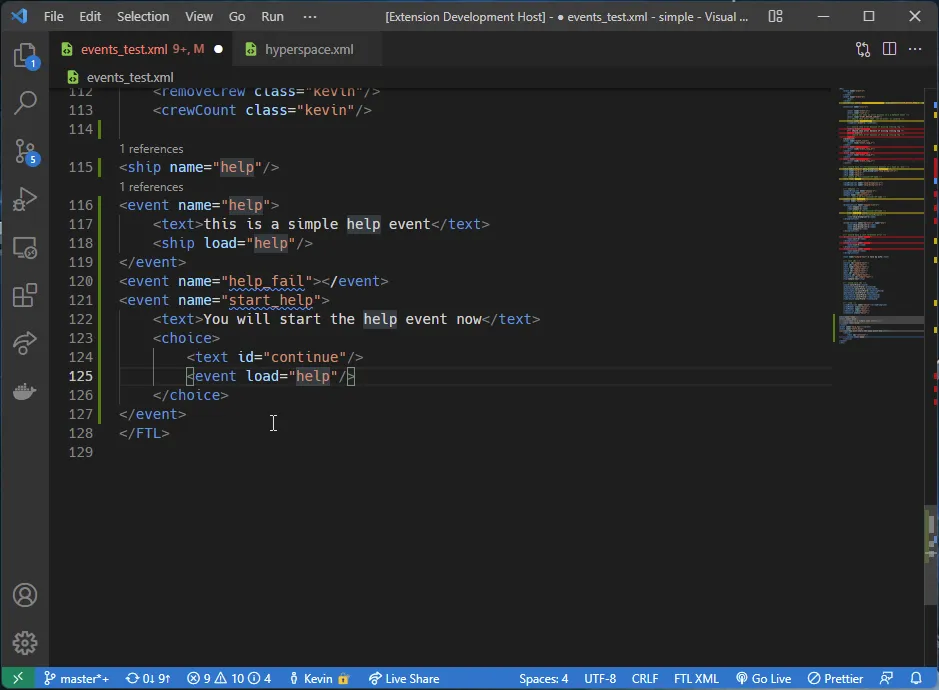Click line number 116 in gutter
The height and width of the screenshot is (690, 939).
[80, 205]
